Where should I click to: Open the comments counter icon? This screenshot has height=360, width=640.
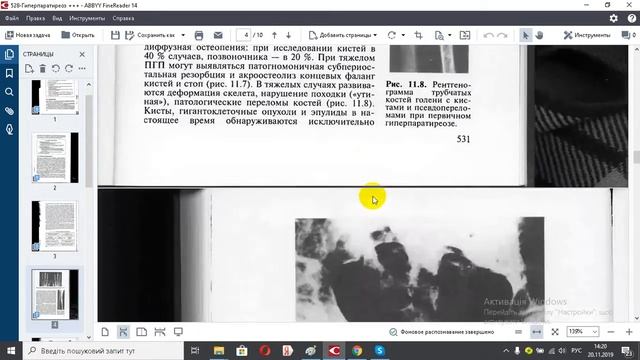629,35
